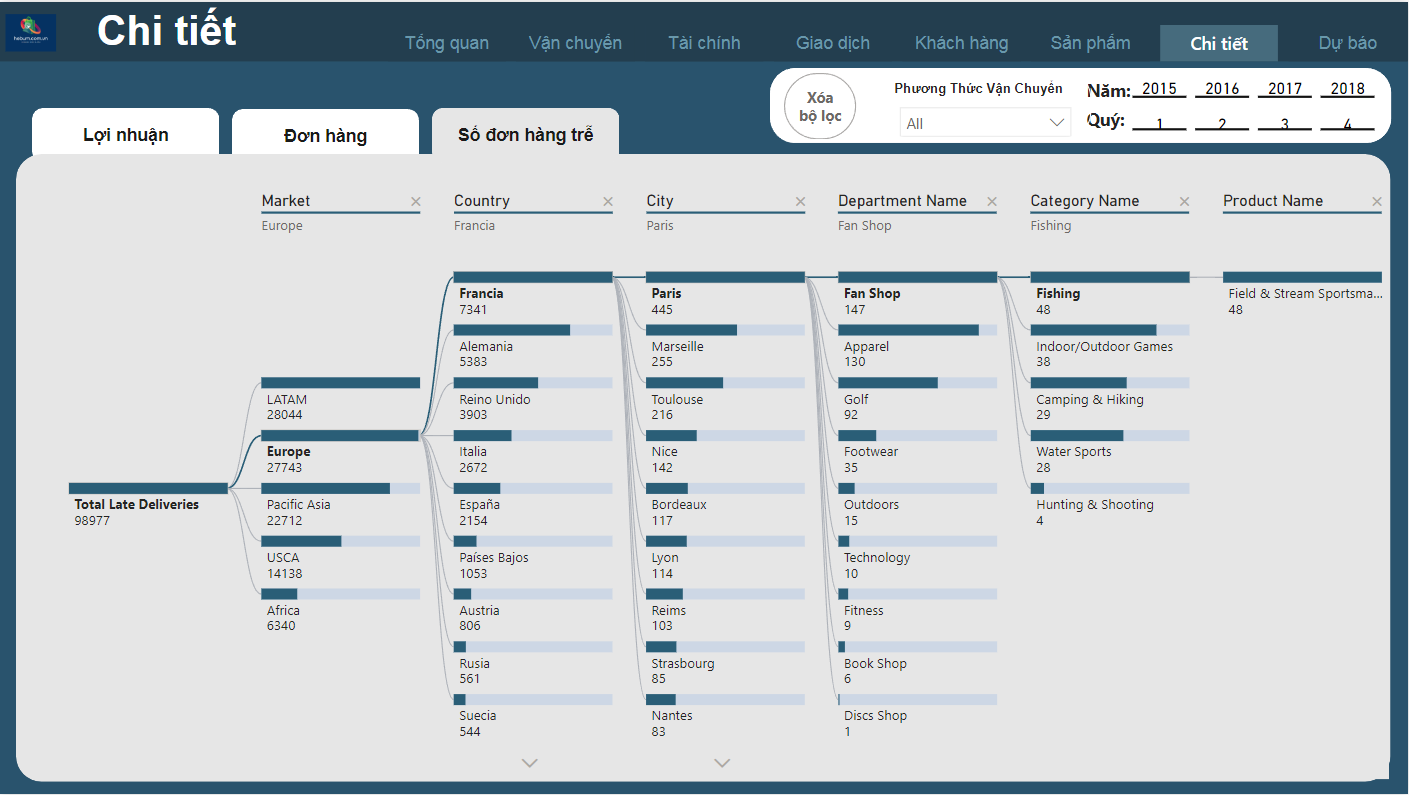1409x795 pixels.
Task: Select the LATAM market bar
Action: pyautogui.click(x=340, y=383)
